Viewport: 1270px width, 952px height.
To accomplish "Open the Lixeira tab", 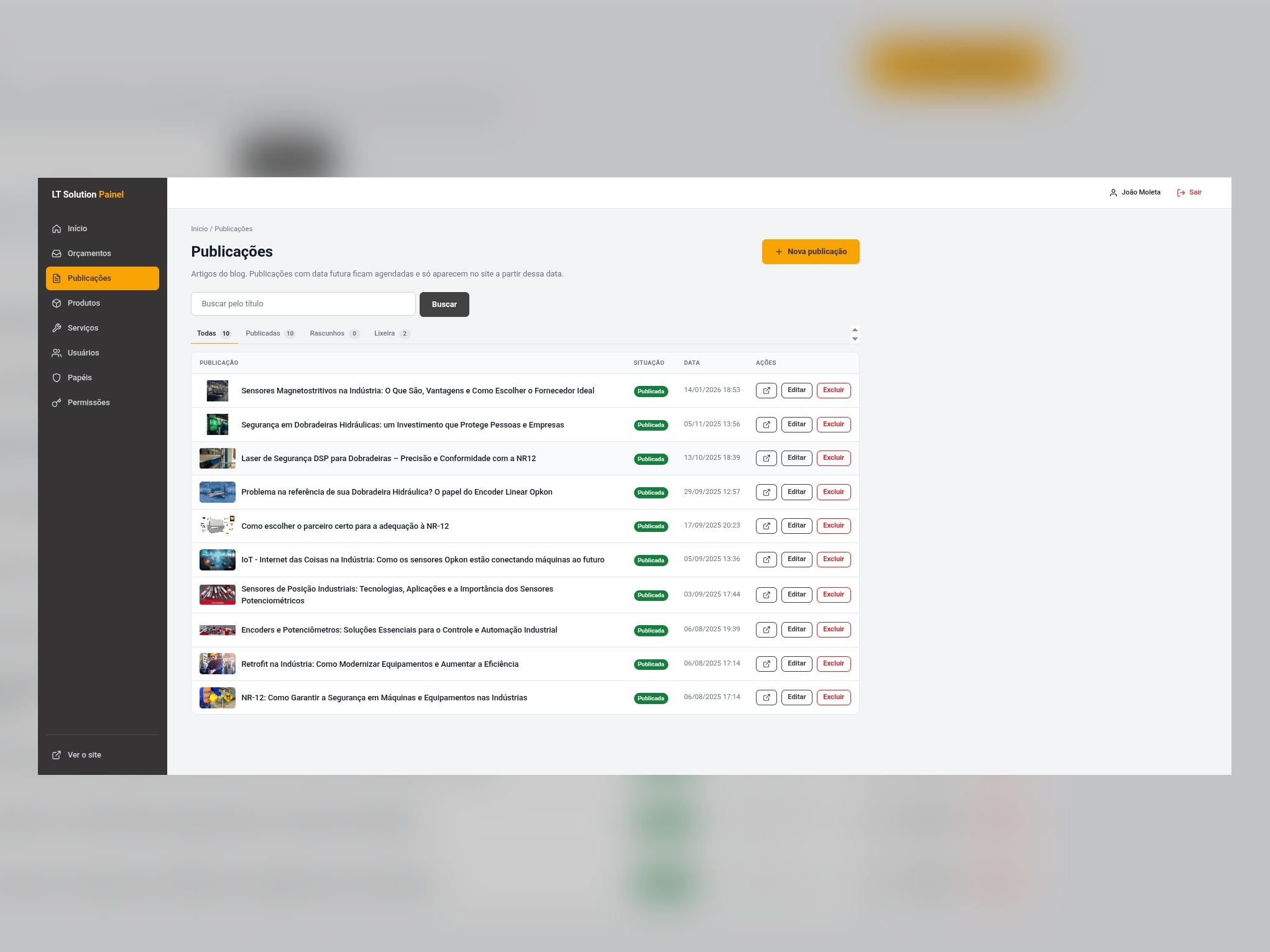I will tap(392, 334).
